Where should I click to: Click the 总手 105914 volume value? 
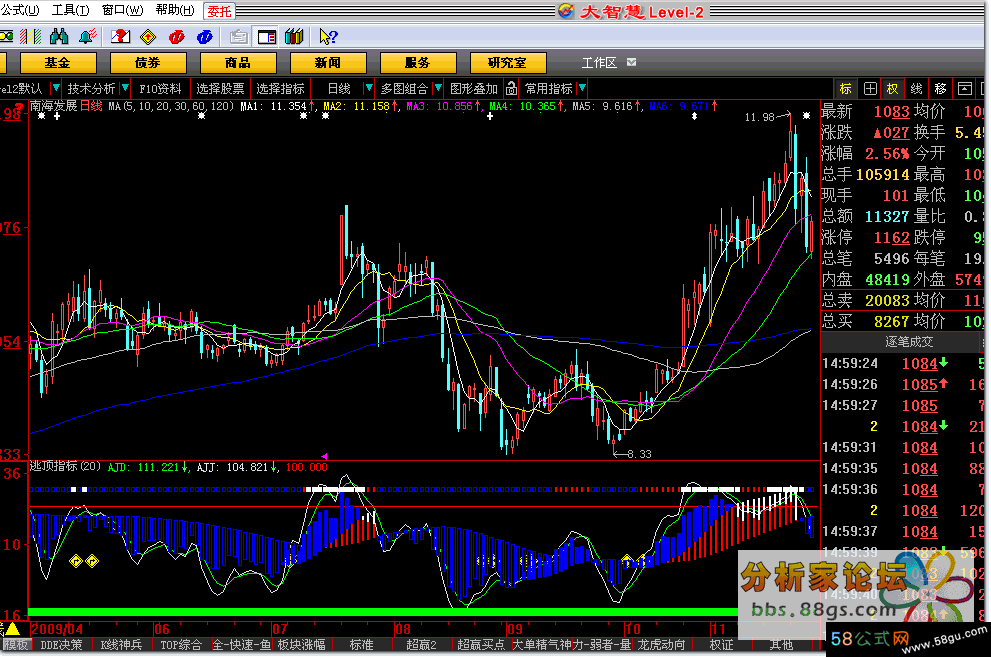pos(882,174)
